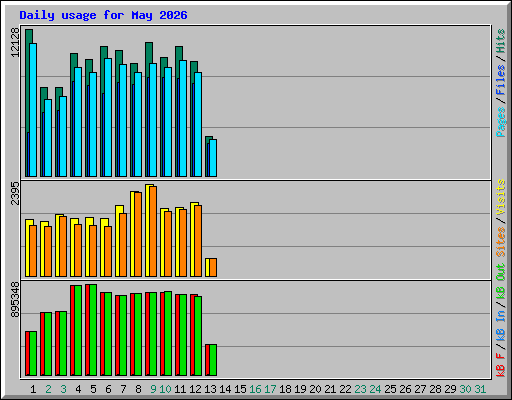Screen dimensions: 512x400
Task: Click the Pages legend label
Action: 501,122
